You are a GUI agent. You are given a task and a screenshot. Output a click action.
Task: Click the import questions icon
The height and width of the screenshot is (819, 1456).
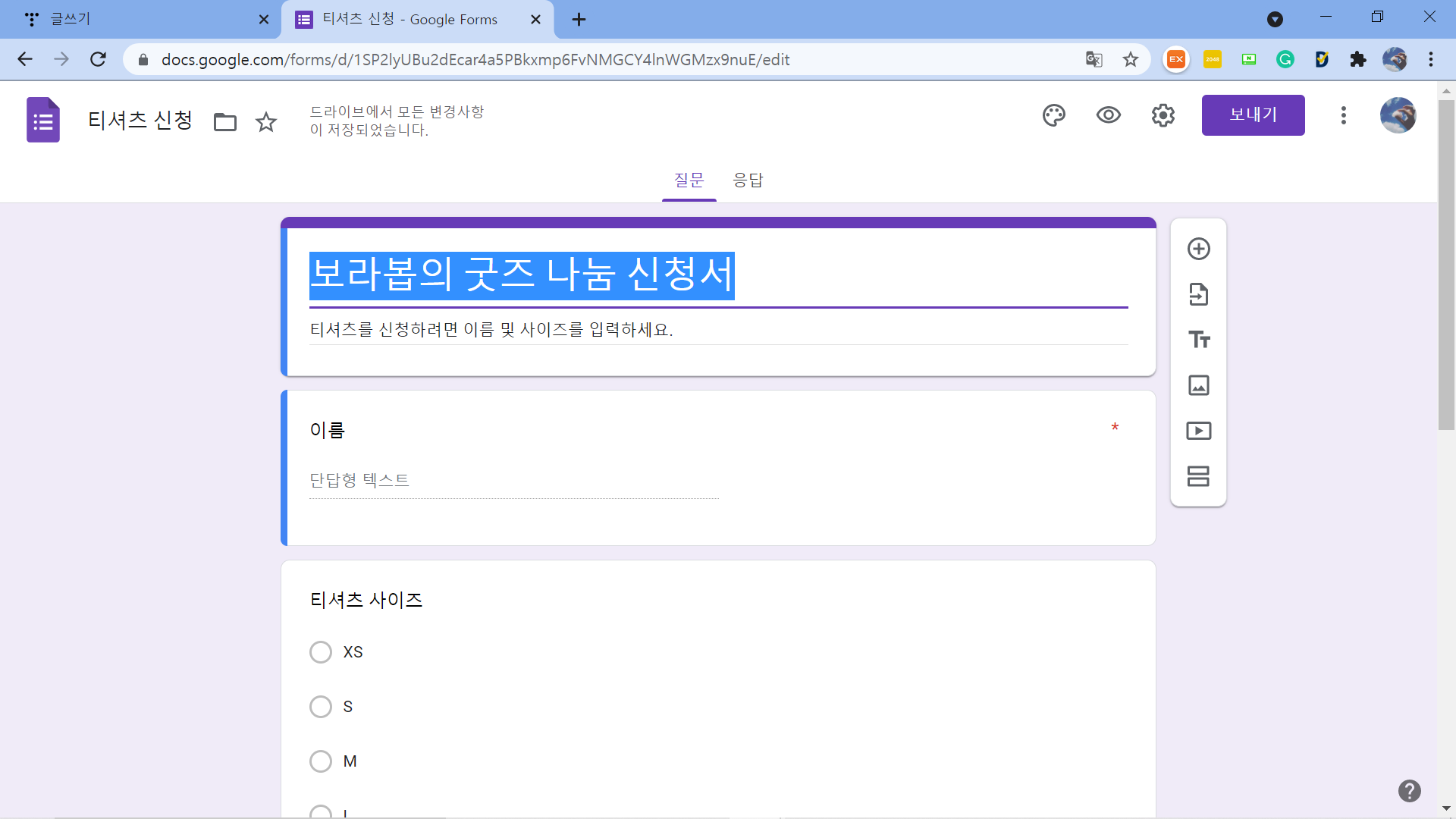pyautogui.click(x=1198, y=294)
